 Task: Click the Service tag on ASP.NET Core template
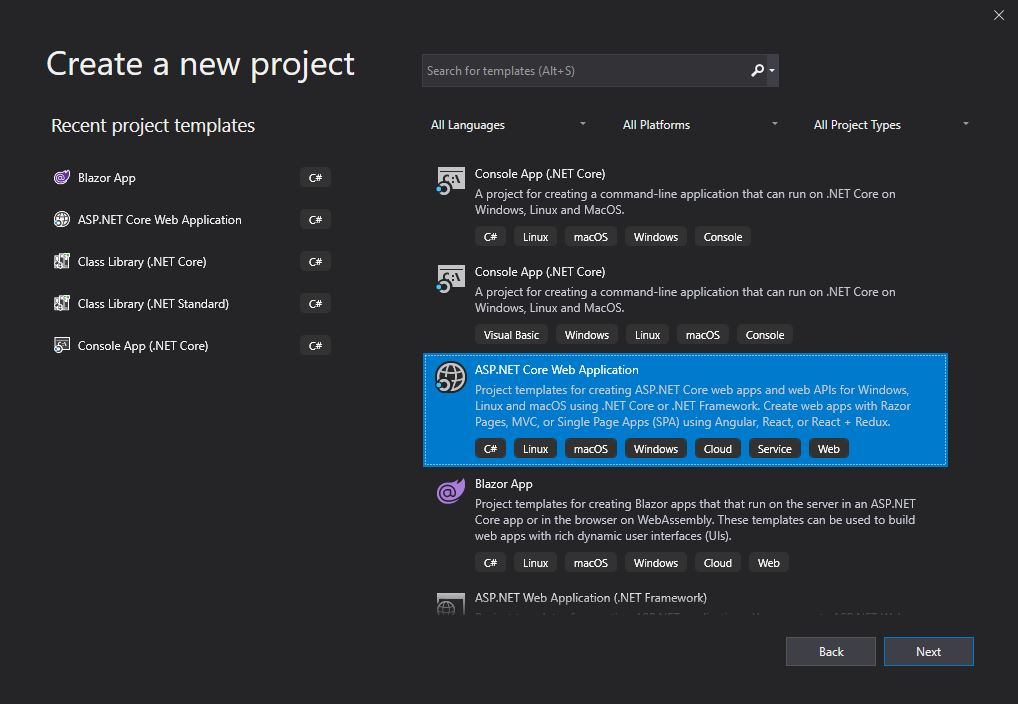click(775, 449)
